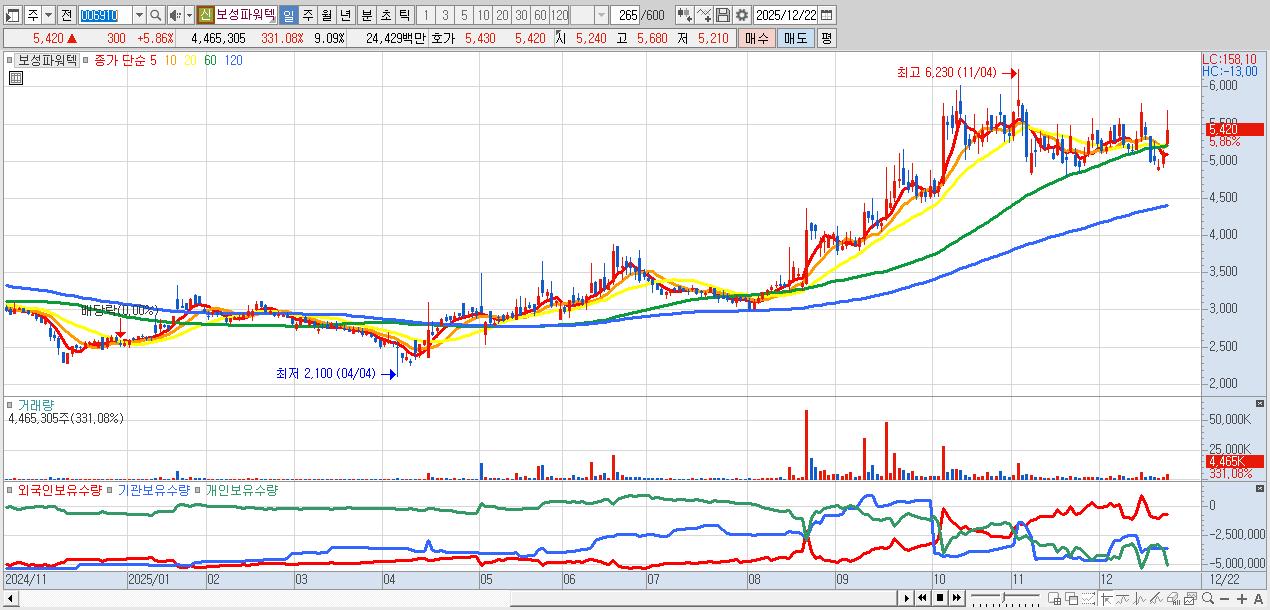
Task: Open the calendar date picker icon
Action: click(827, 15)
